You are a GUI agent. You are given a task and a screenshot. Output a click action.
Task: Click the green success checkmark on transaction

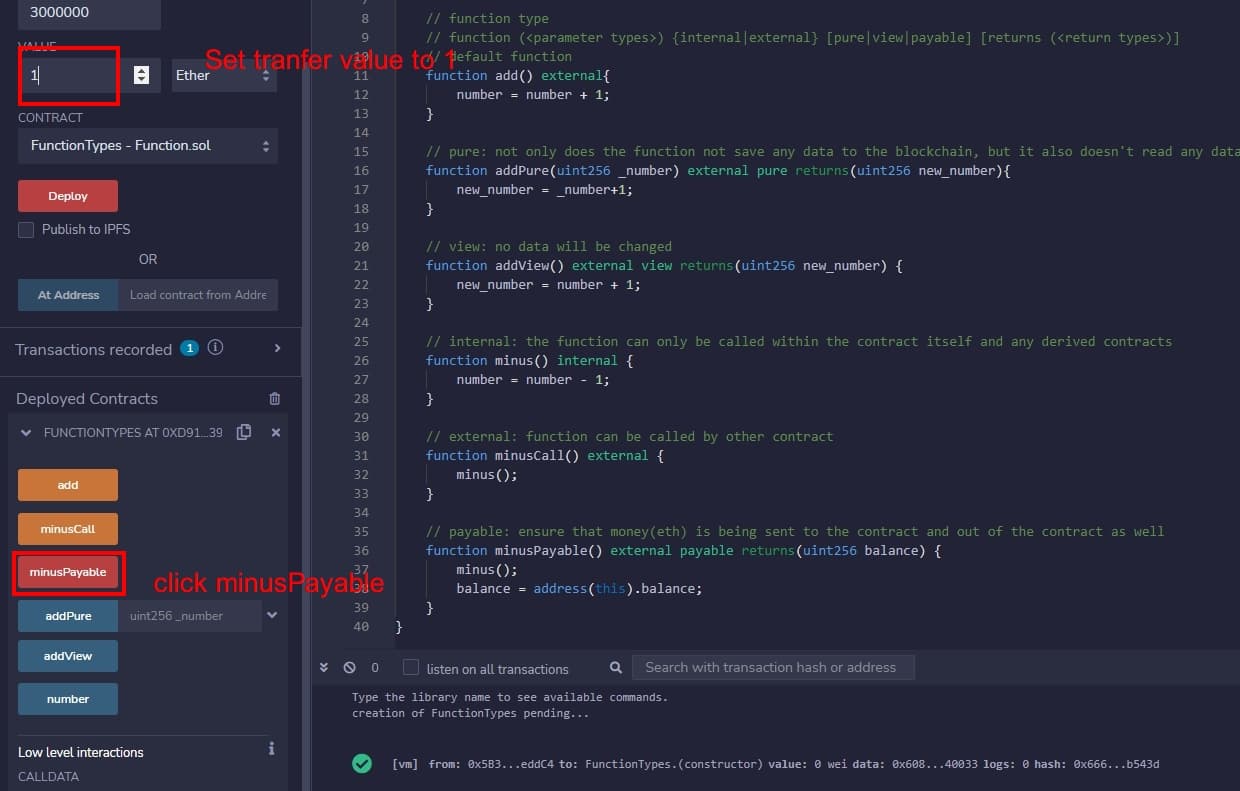tap(362, 763)
